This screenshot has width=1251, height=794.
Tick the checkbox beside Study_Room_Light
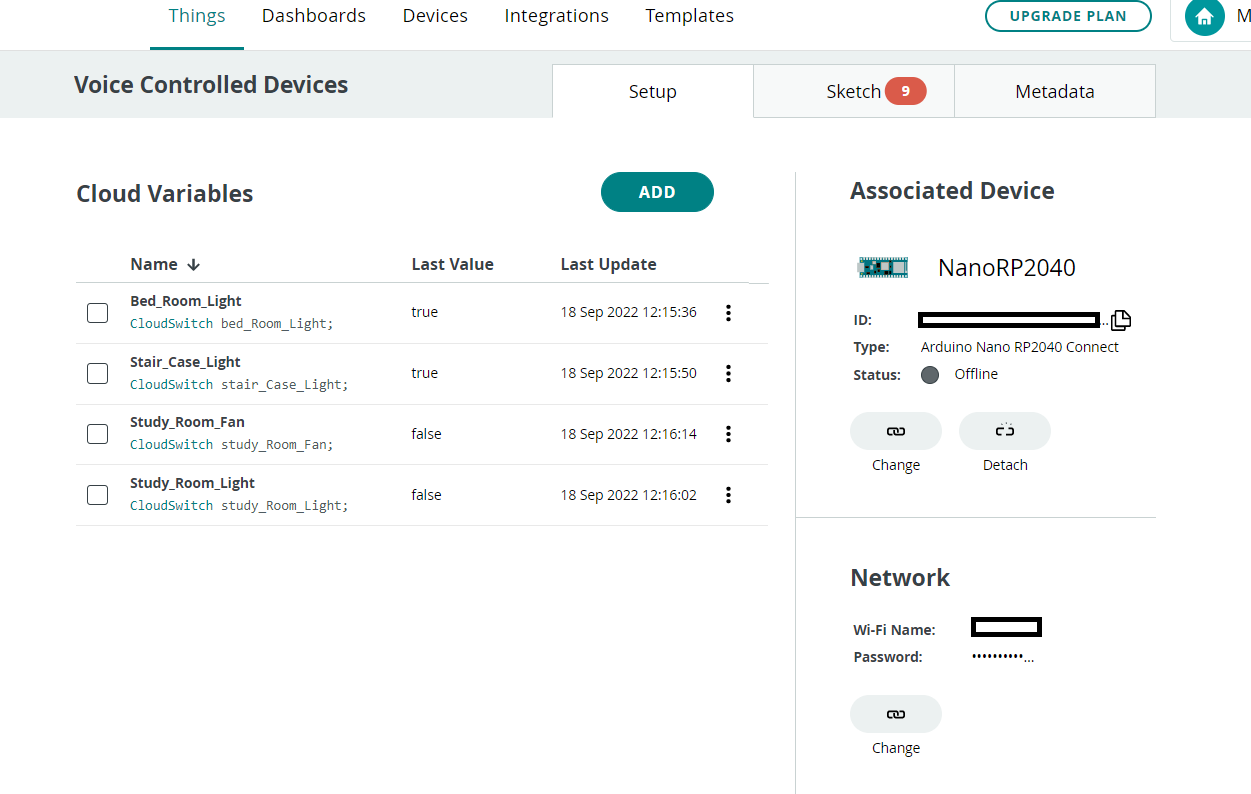pos(97,494)
